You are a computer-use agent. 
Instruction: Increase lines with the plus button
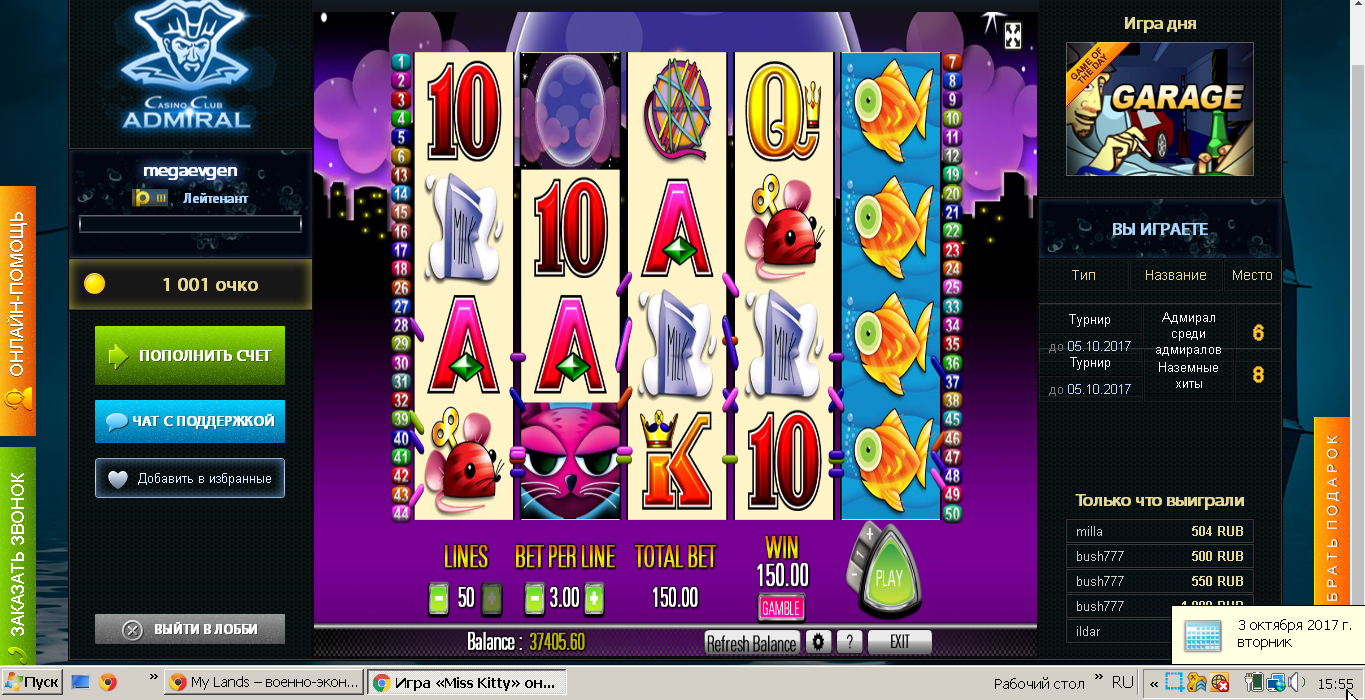click(492, 599)
